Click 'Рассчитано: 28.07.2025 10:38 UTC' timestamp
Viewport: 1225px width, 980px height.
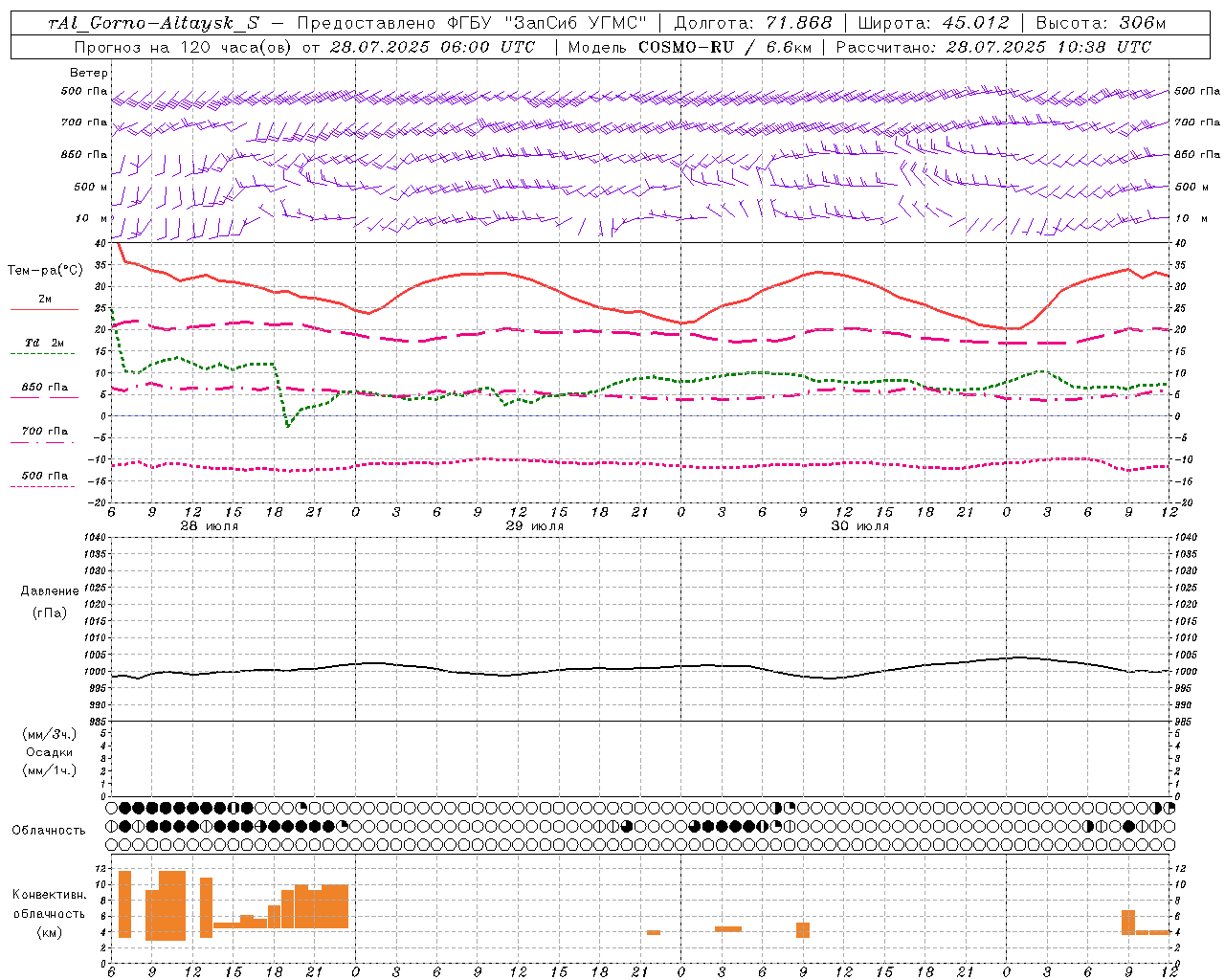coord(993,47)
